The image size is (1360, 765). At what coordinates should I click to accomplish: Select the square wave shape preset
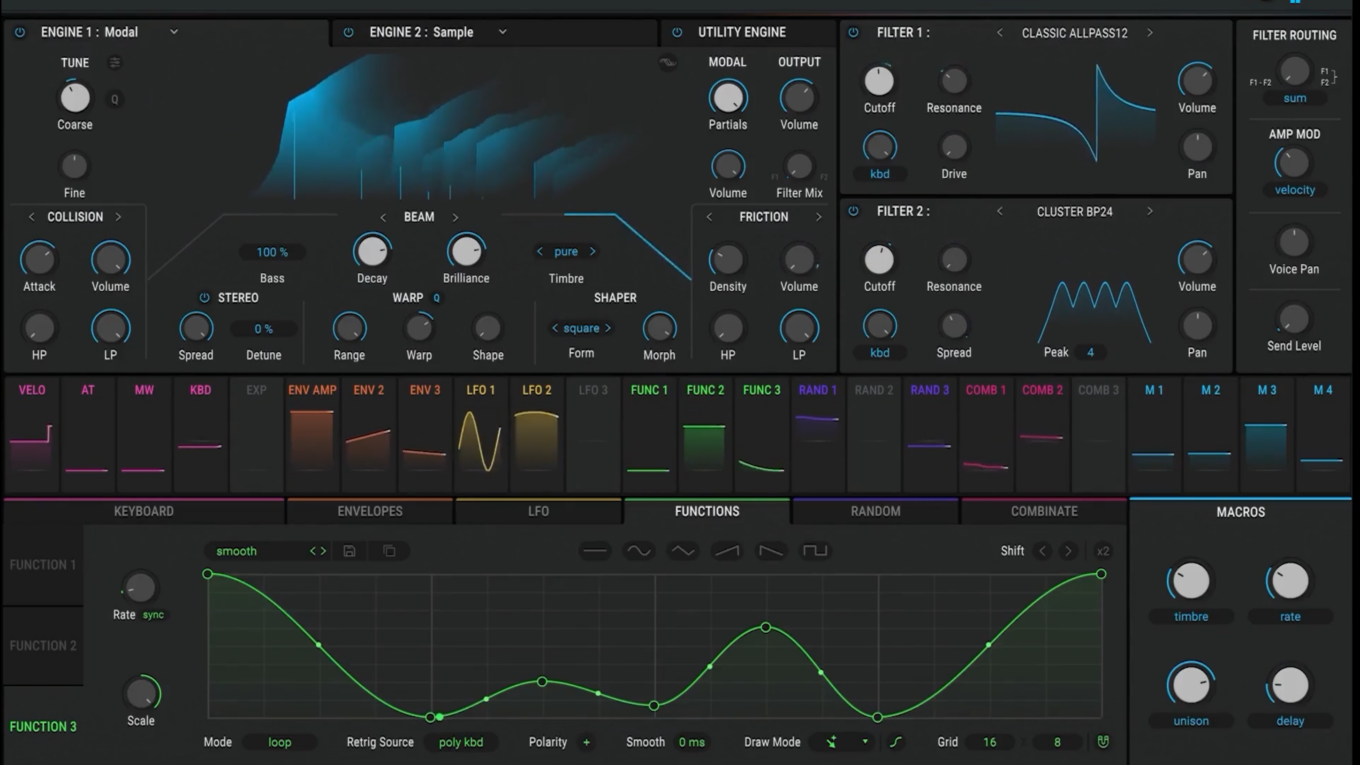pyautogui.click(x=815, y=551)
